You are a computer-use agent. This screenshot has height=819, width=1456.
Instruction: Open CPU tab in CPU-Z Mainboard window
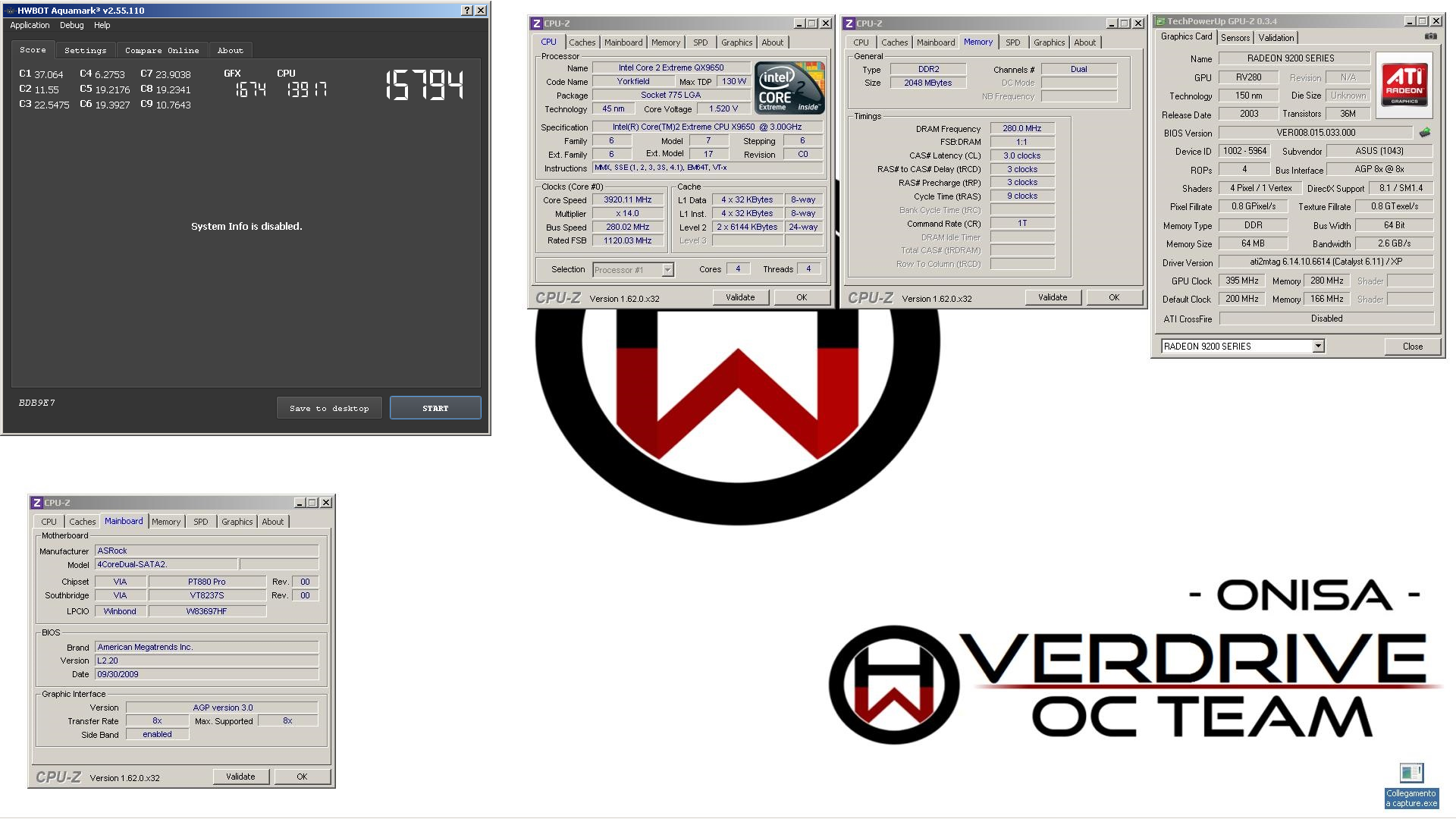point(49,522)
